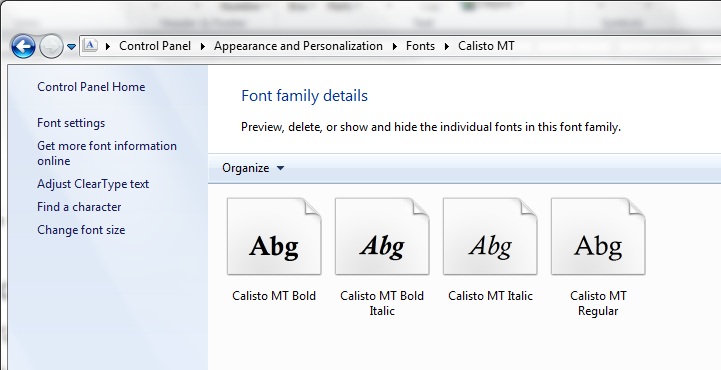The image size is (721, 370).
Task: Open the Organize dropdown menu
Action: click(253, 168)
